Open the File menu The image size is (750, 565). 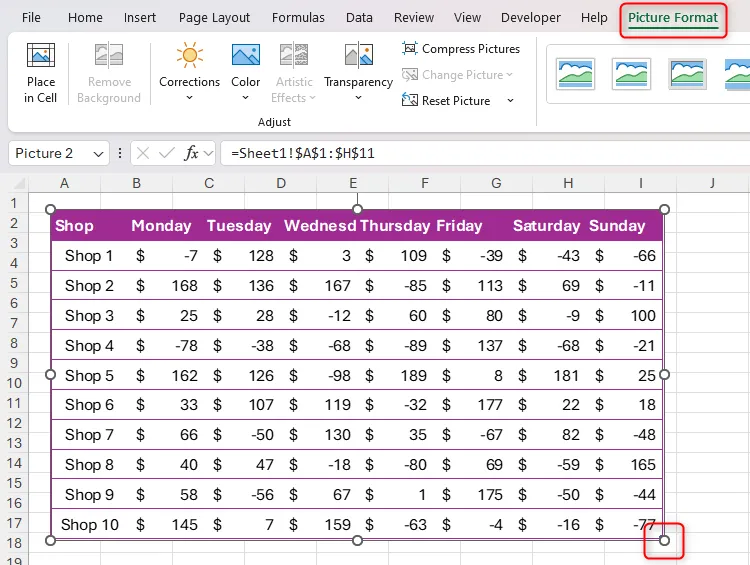click(x=31, y=18)
